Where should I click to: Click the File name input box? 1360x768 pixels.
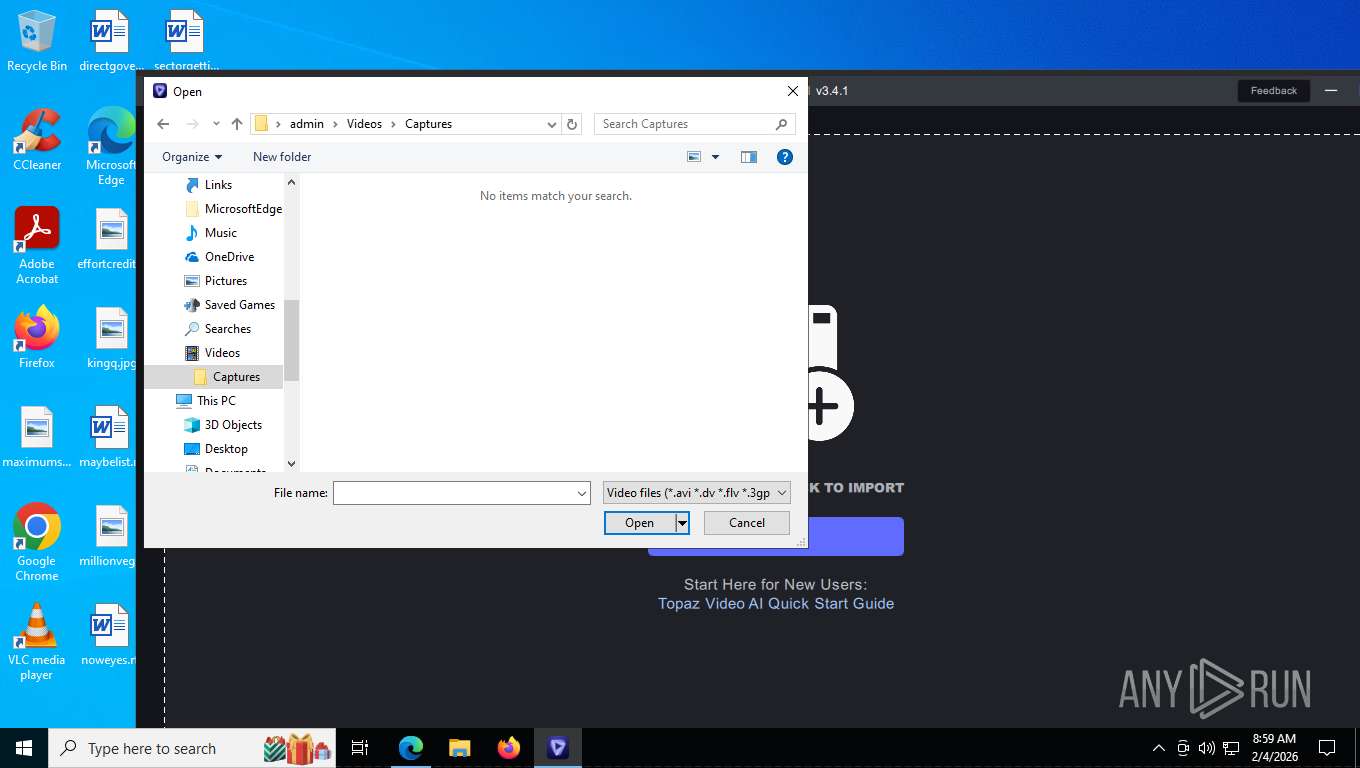coord(453,493)
